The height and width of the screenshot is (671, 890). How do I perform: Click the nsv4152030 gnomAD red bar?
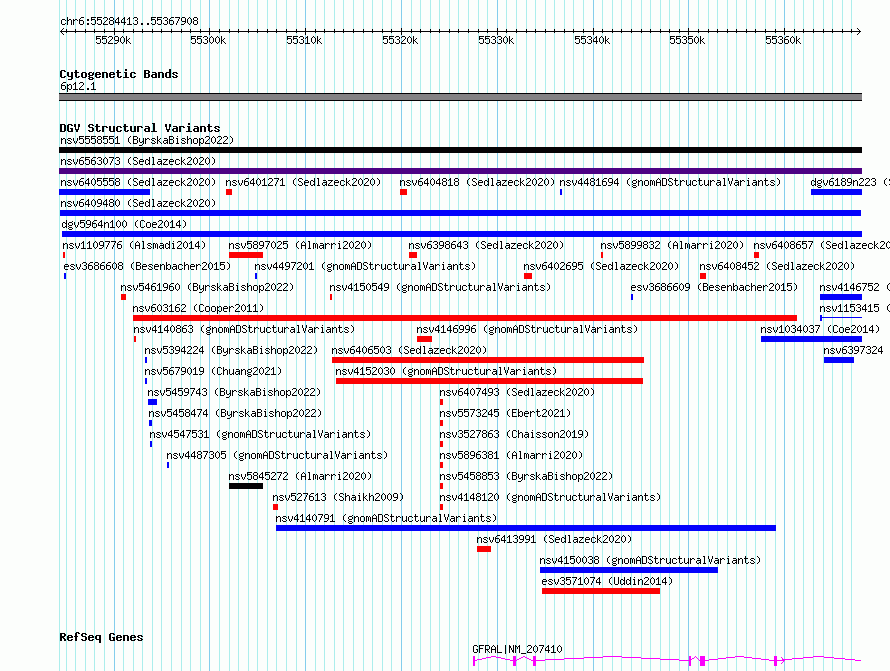click(489, 381)
